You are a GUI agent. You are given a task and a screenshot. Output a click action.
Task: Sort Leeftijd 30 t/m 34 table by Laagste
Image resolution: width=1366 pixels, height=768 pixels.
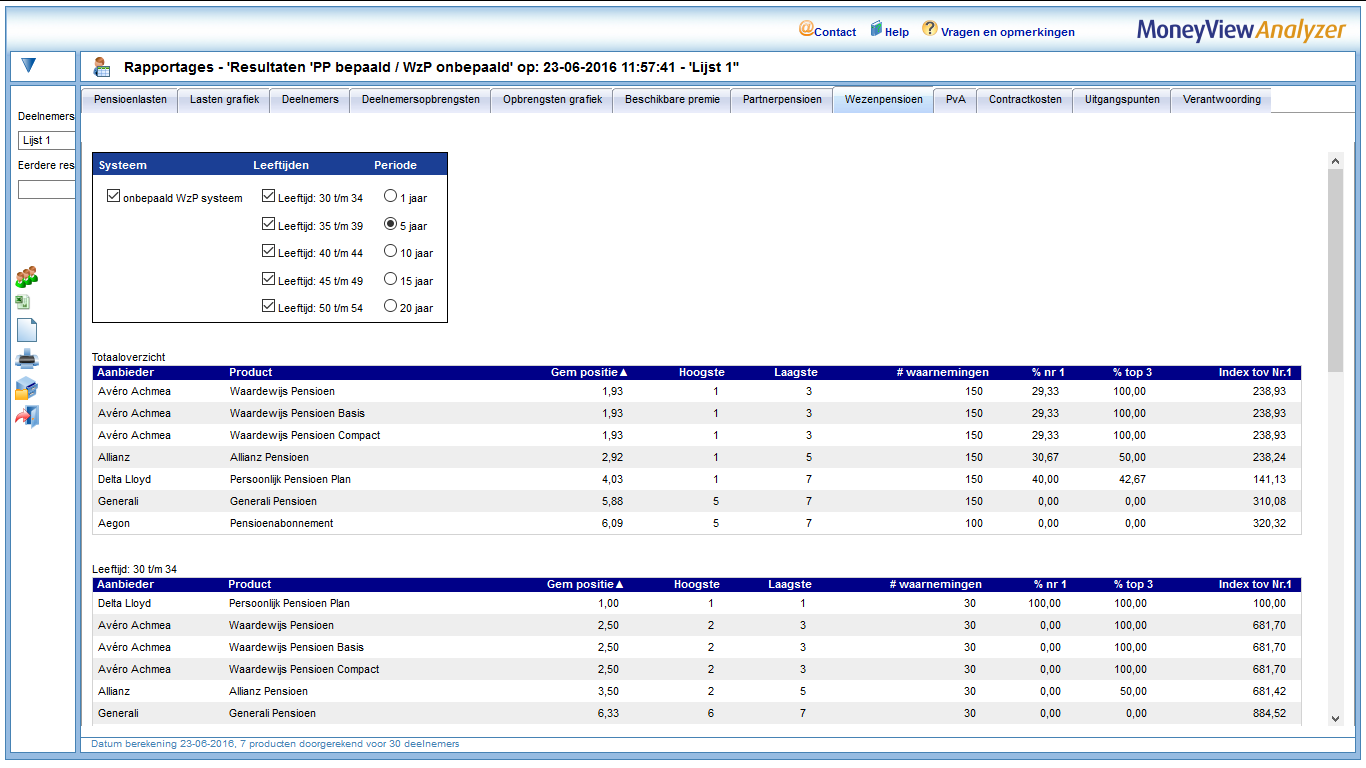click(790, 584)
